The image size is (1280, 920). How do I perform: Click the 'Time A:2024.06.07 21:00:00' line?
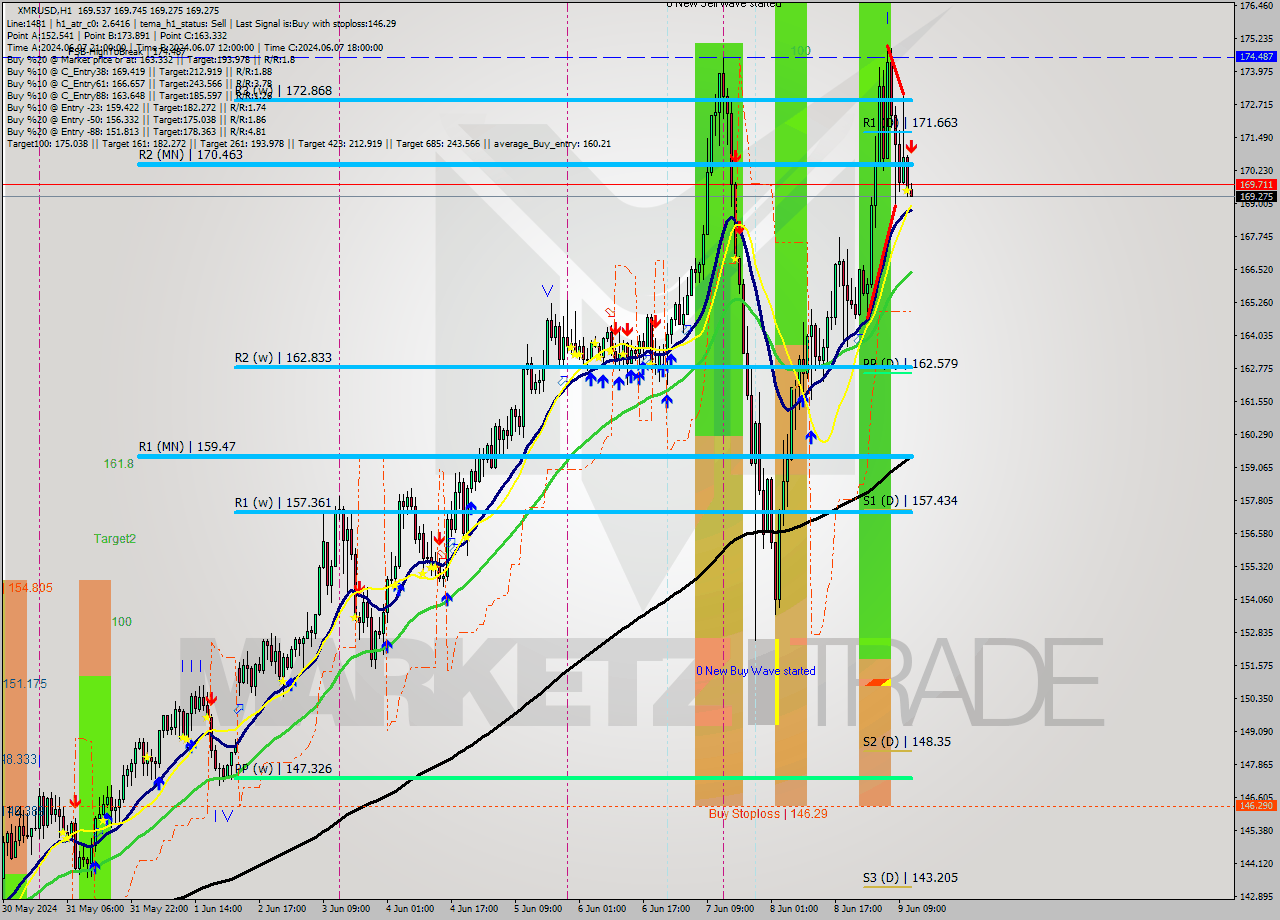pyautogui.click(x=67, y=47)
